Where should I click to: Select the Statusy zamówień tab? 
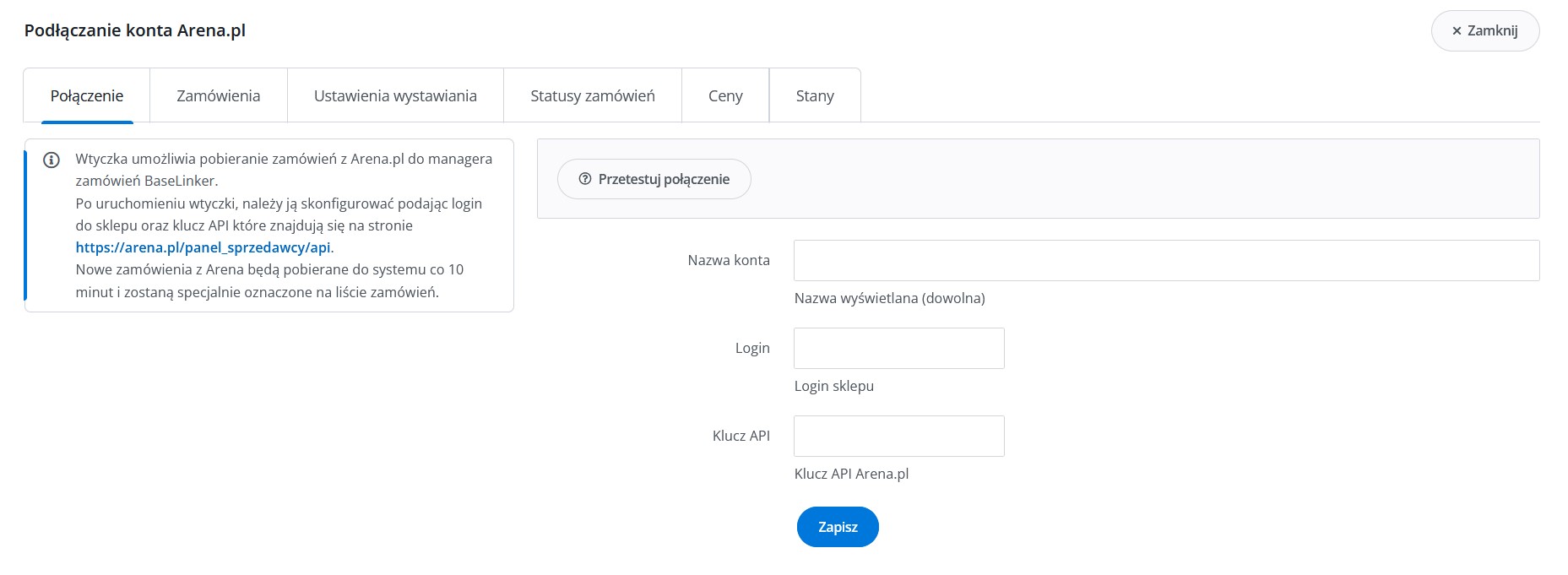pos(593,95)
